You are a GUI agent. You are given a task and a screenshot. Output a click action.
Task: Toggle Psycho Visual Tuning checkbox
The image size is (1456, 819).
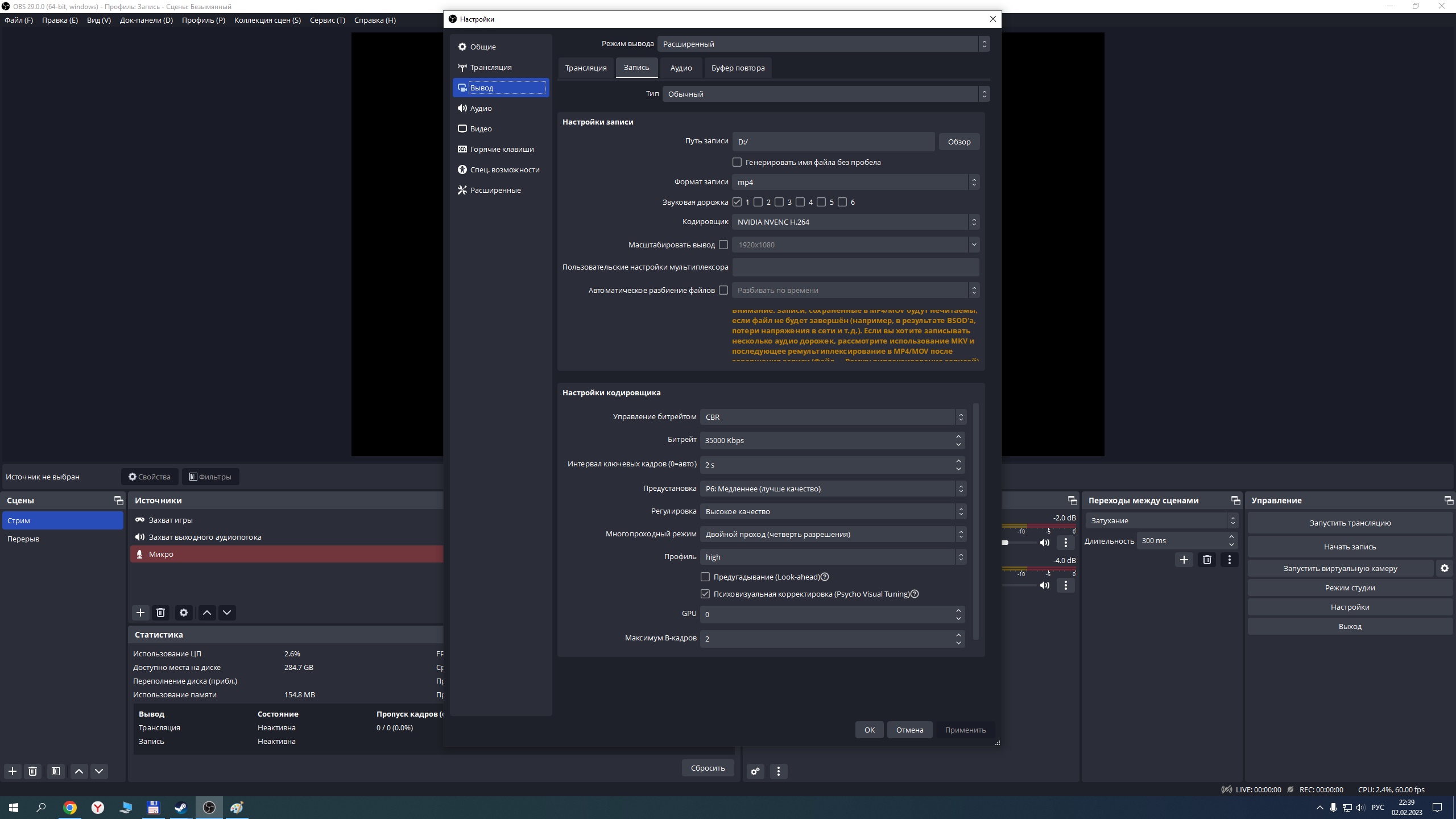pyautogui.click(x=705, y=594)
